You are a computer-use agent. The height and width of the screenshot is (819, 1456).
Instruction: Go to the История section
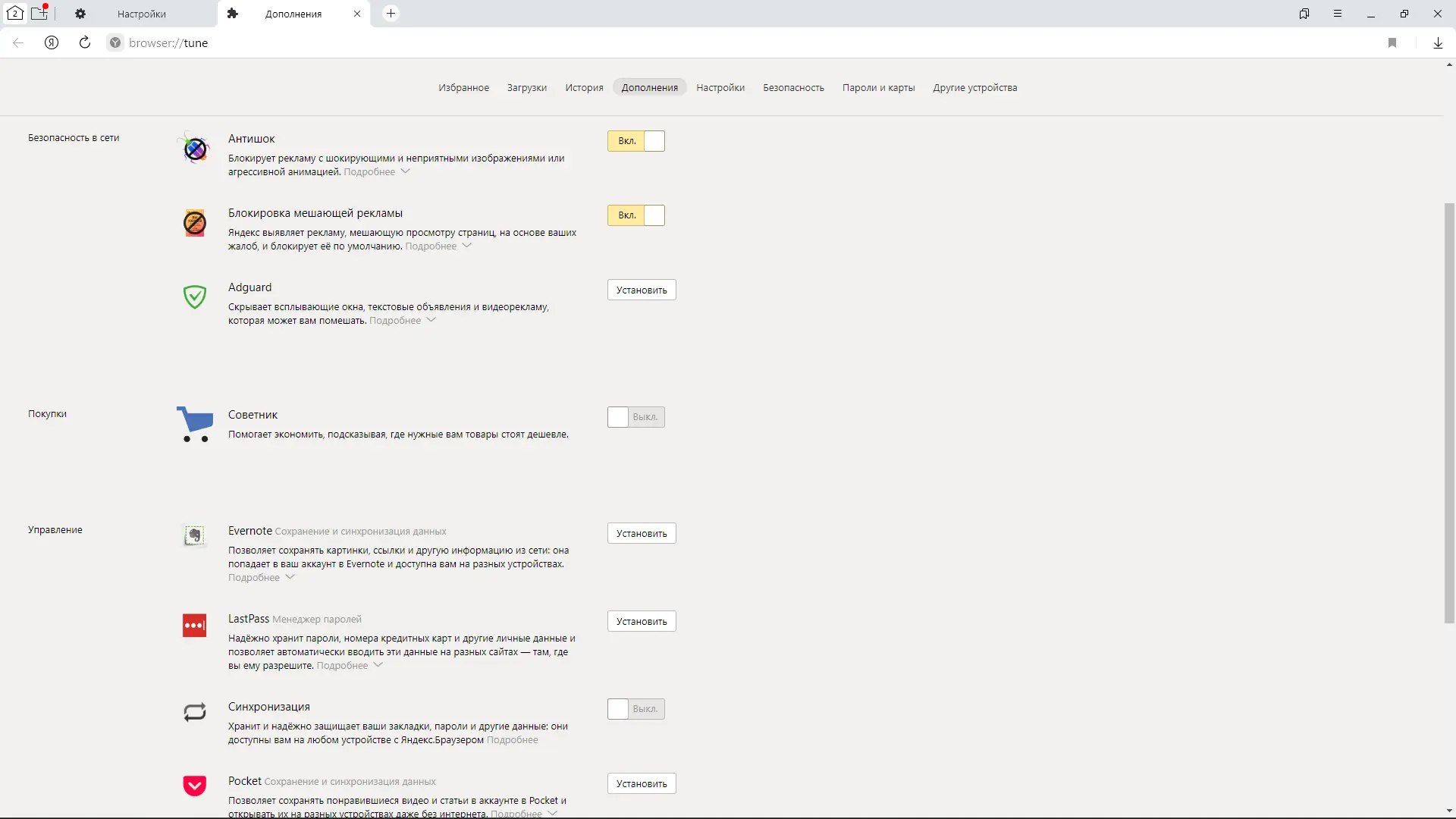[584, 87]
